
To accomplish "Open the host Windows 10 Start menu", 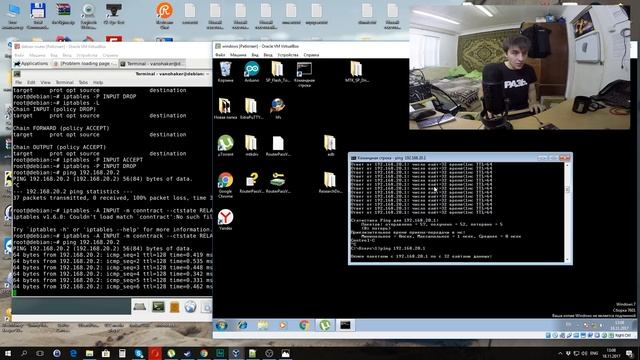I will (8, 353).
